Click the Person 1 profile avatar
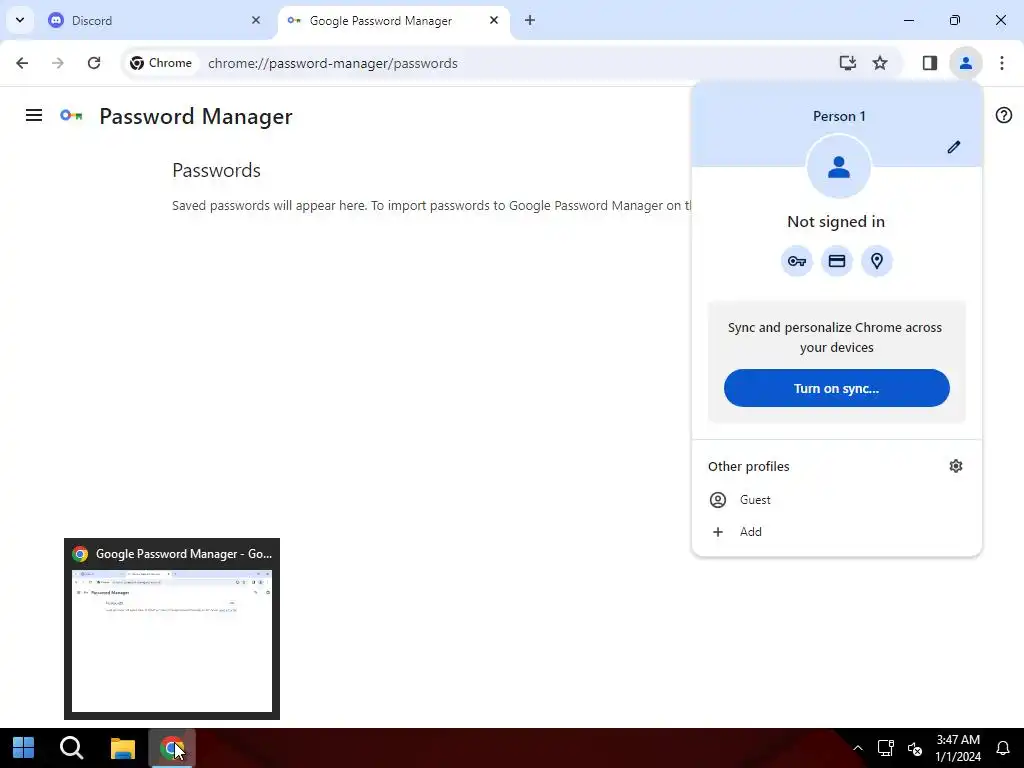The width and height of the screenshot is (1024, 768). tap(839, 167)
